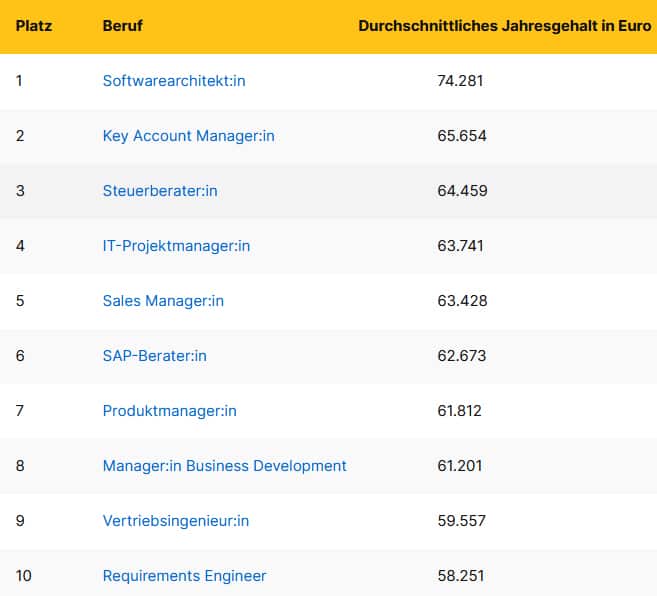657x596 pixels.
Task: Click the Key Account Manager:in link
Action: [x=188, y=136]
